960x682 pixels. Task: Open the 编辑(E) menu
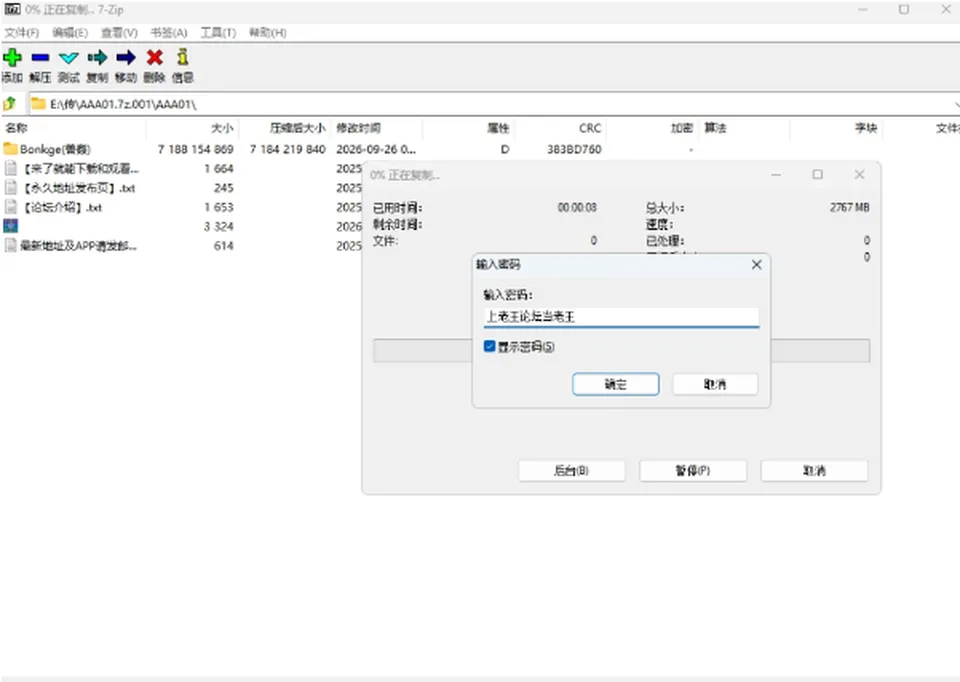click(70, 32)
